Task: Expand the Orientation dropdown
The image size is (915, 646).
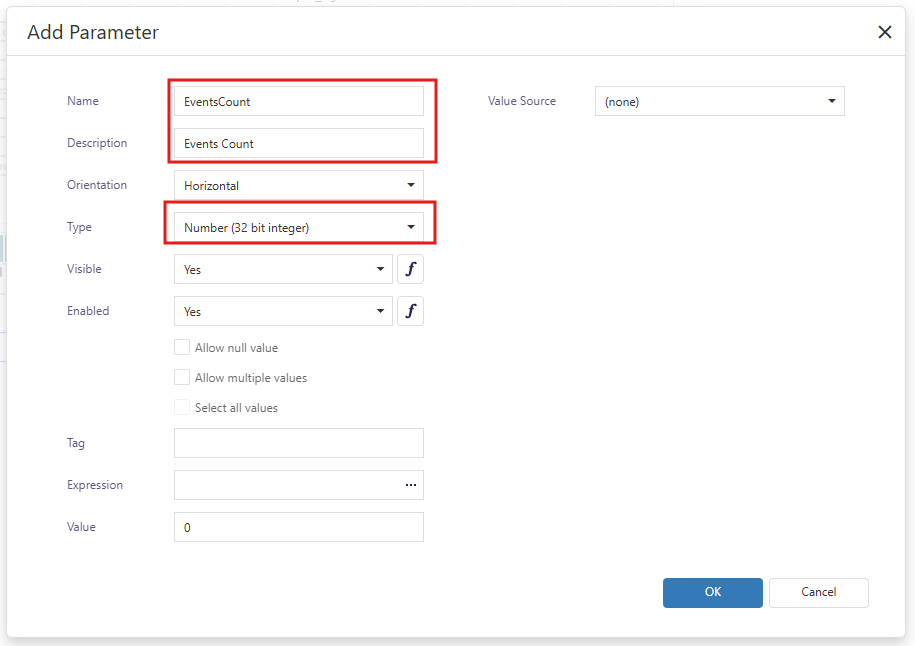Action: pyautogui.click(x=298, y=185)
